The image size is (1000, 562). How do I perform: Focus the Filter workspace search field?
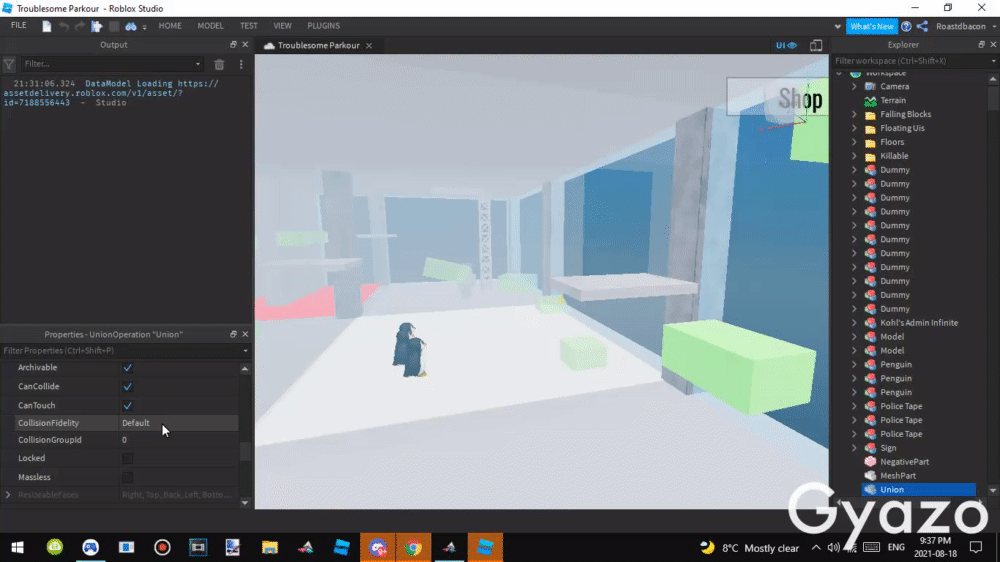(x=912, y=61)
